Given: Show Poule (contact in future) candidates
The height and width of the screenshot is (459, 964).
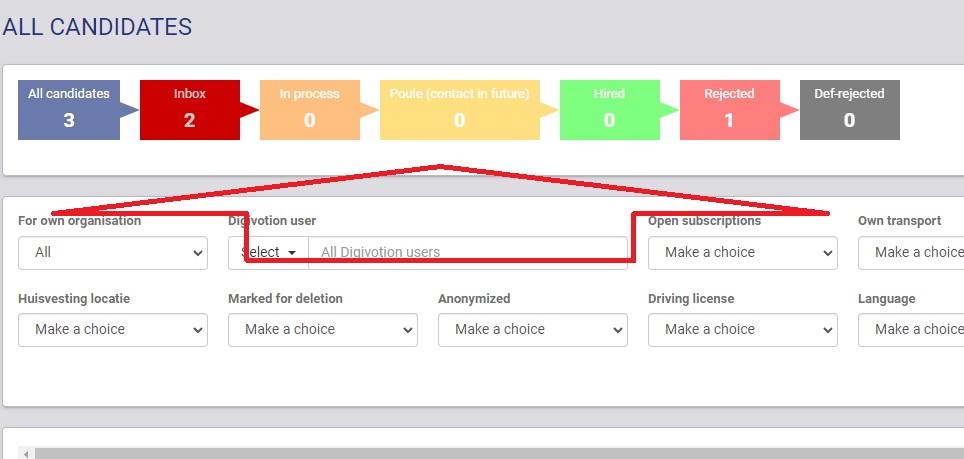Looking at the screenshot, I should click(x=459, y=109).
